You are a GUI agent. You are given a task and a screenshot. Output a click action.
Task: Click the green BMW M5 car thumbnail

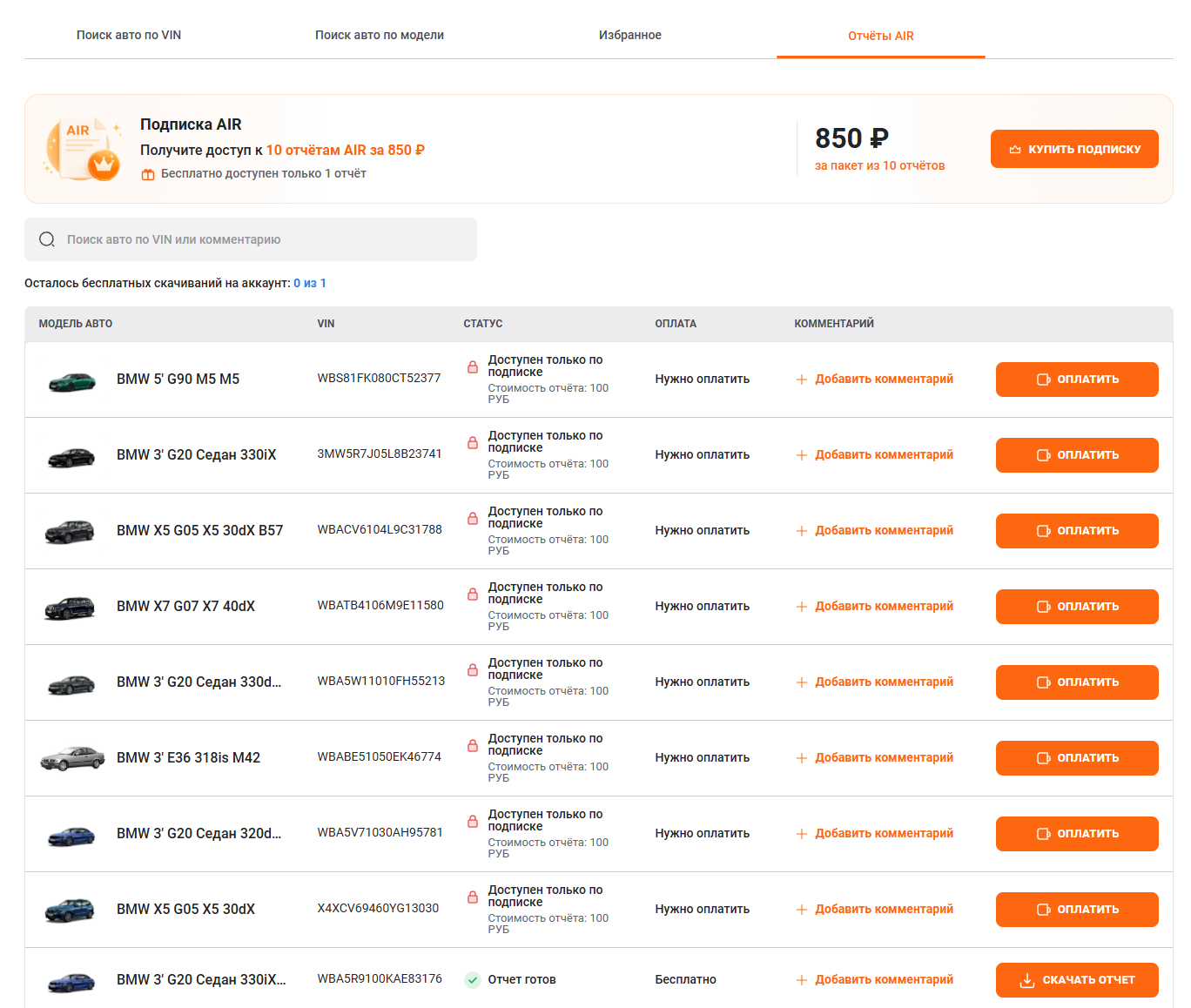(x=71, y=380)
